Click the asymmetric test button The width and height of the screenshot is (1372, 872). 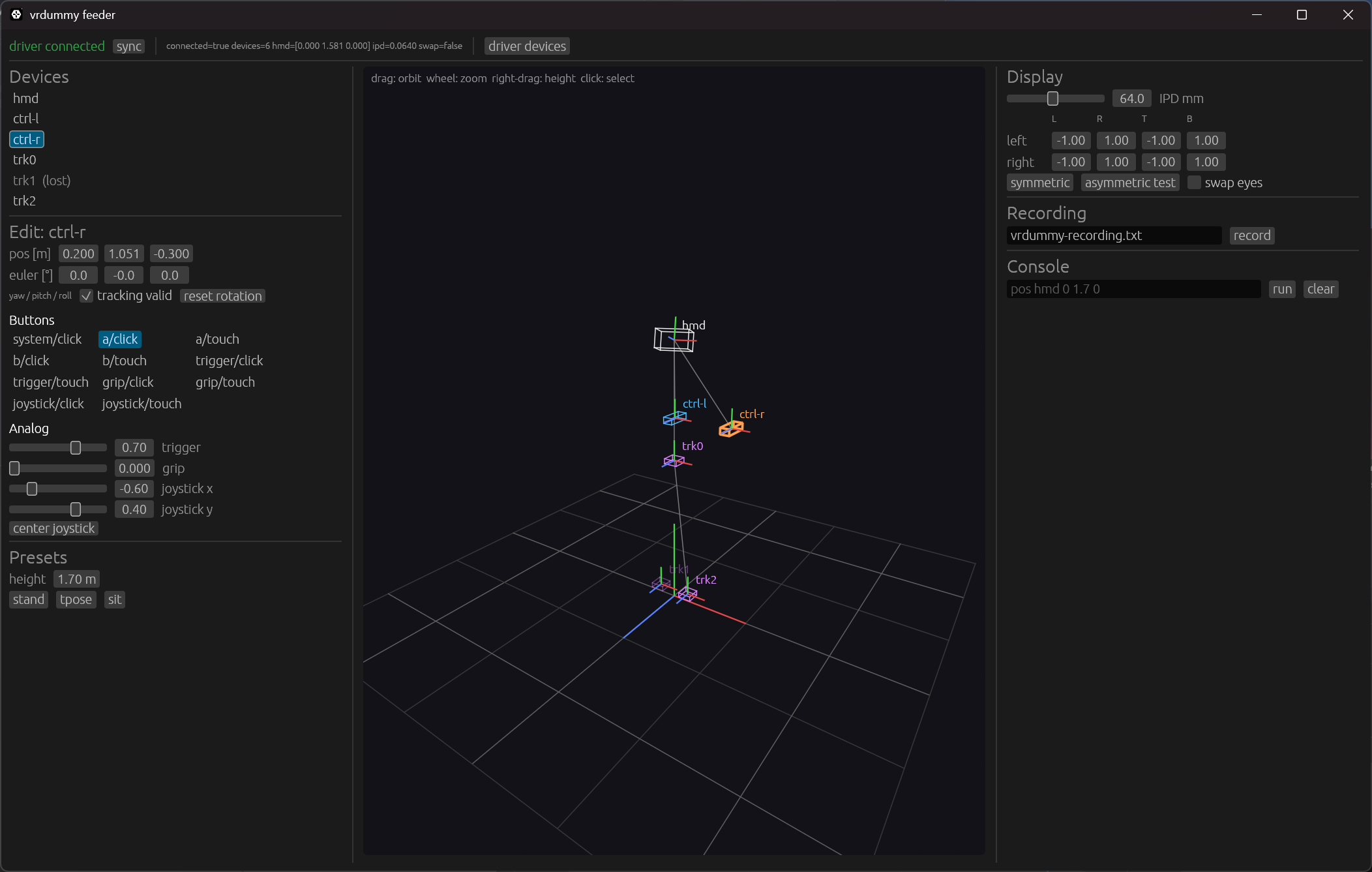pos(1130,183)
